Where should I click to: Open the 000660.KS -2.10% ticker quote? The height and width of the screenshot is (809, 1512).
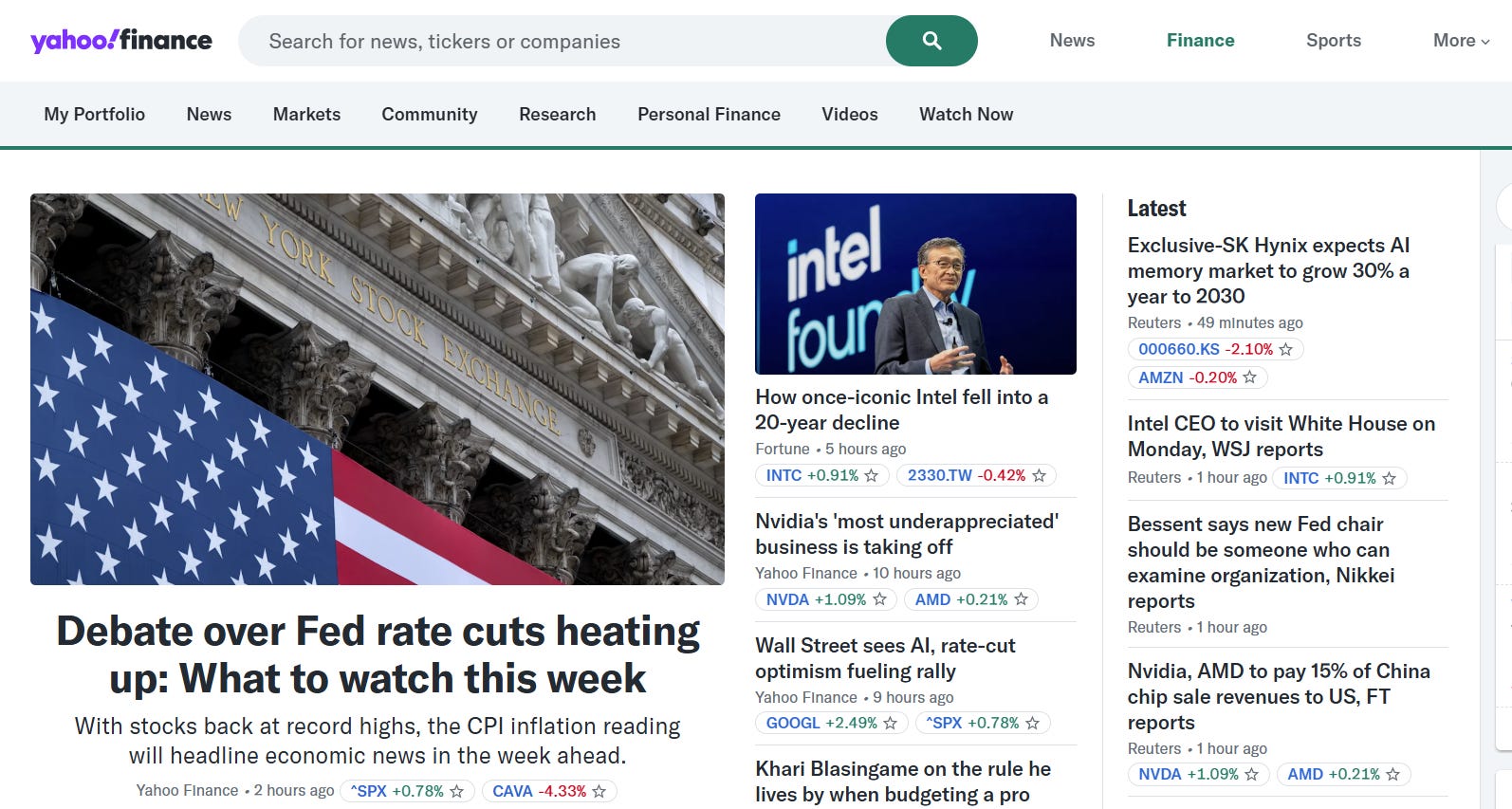coord(1206,349)
